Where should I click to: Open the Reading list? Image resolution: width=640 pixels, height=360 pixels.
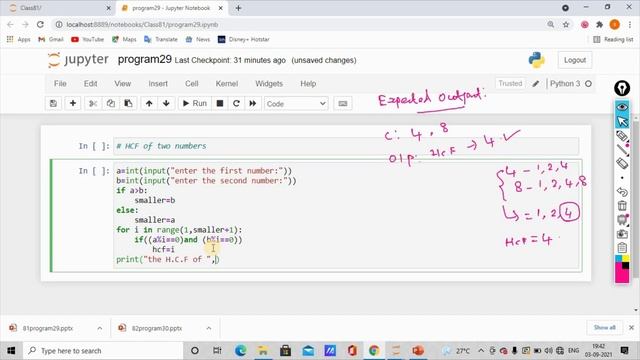613,40
